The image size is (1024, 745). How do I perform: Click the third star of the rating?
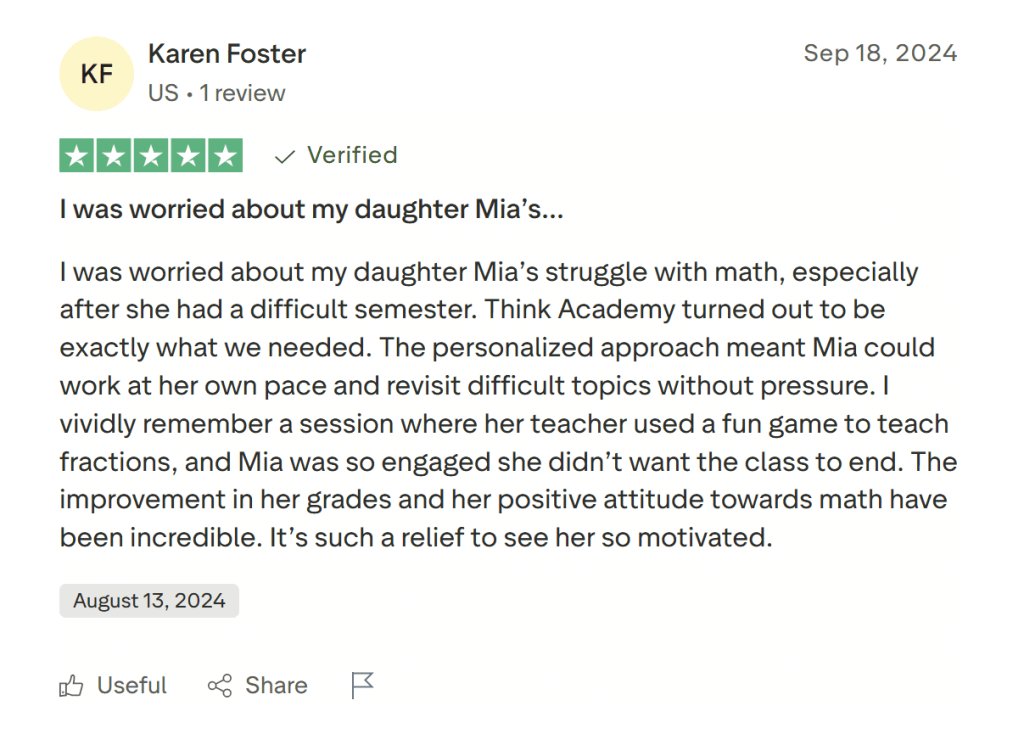151,155
